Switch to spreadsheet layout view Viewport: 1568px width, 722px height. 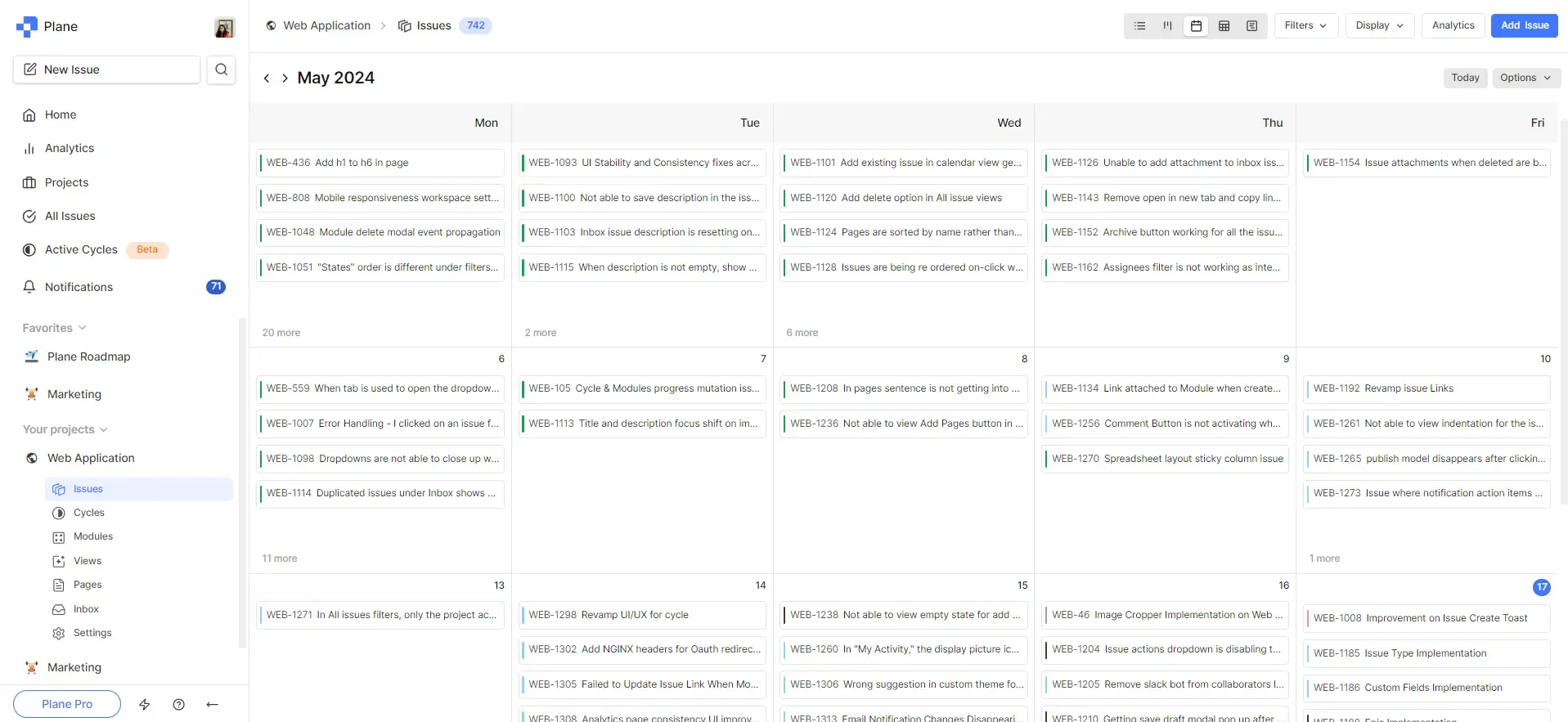tap(1224, 26)
